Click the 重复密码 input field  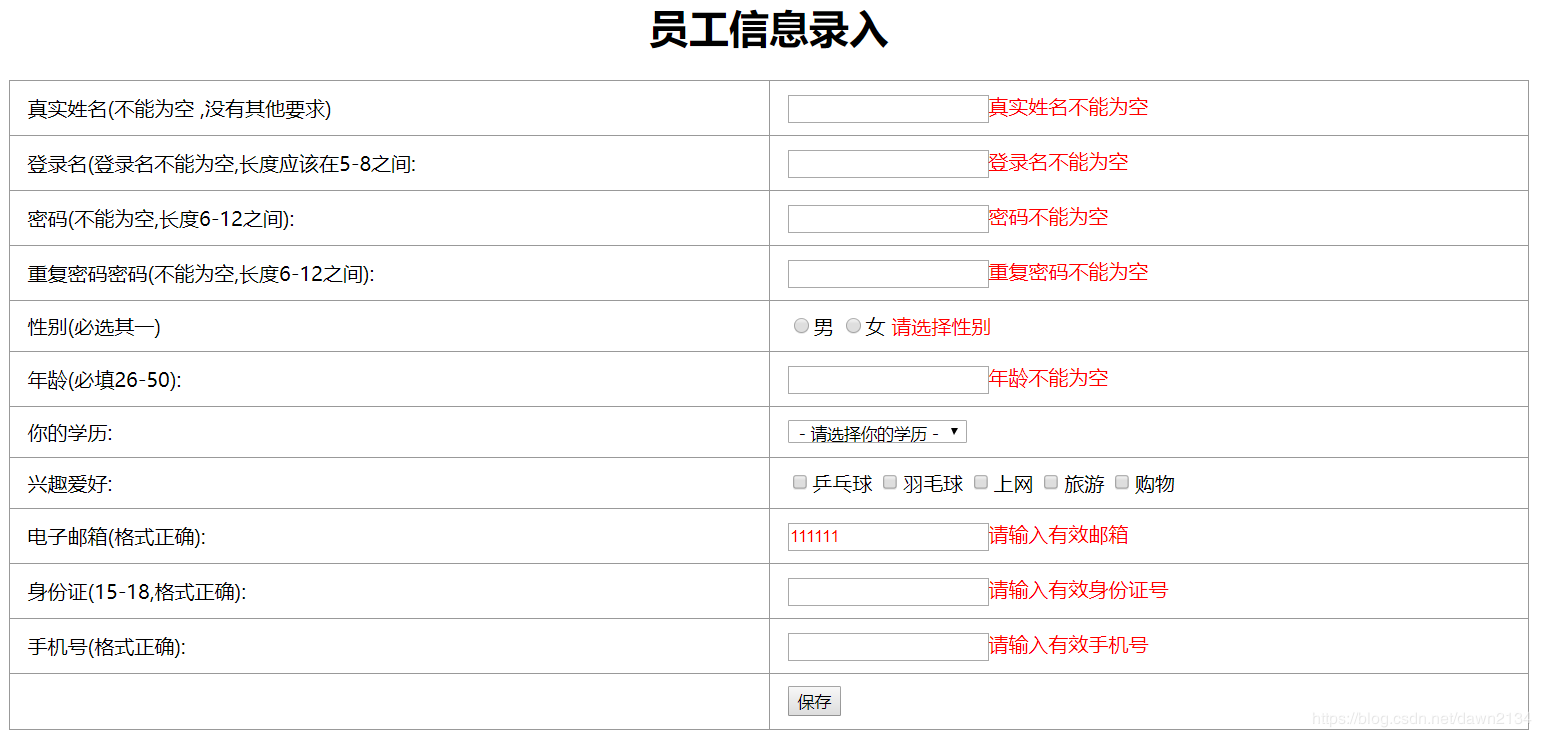point(886,272)
